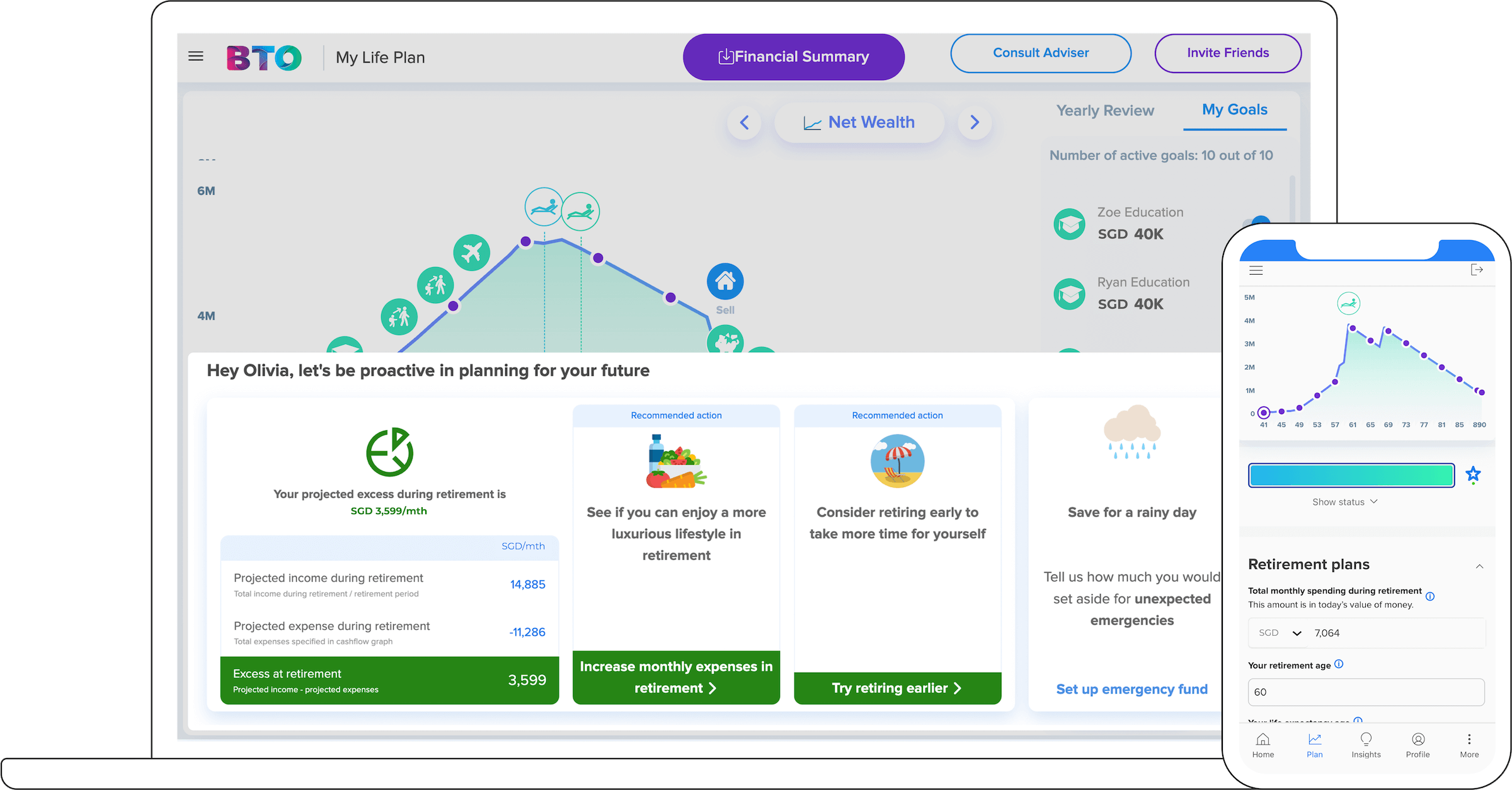
Task: Click the Financial Summary button
Action: click(x=793, y=57)
